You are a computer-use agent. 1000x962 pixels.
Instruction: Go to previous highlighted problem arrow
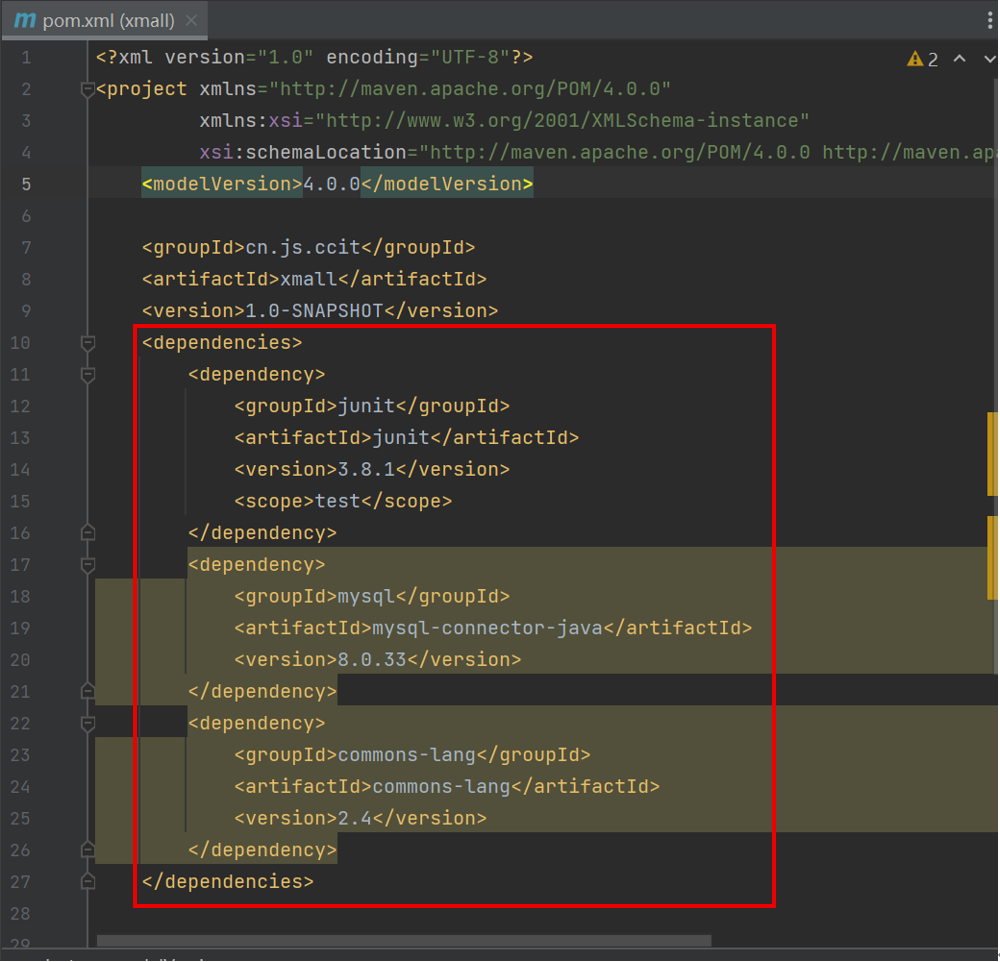pos(959,59)
